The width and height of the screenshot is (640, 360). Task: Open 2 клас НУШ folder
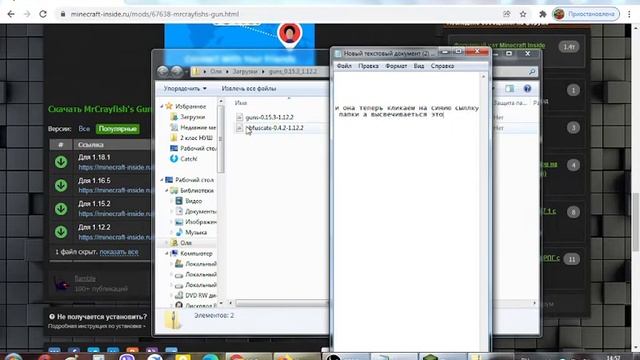click(x=196, y=138)
